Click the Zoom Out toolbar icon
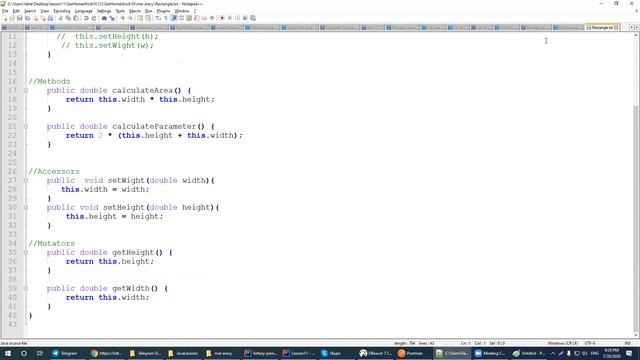Screen dimensions: 640x360 tap(130, 18)
